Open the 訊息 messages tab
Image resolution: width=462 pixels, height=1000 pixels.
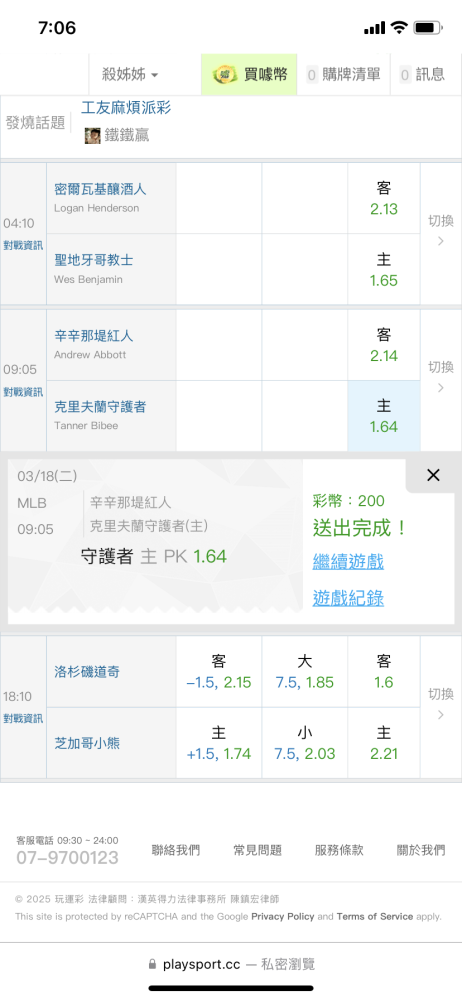(x=422, y=75)
